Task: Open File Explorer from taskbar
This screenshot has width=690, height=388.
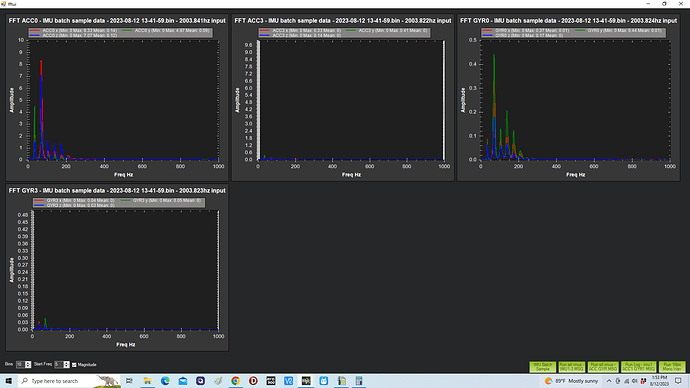Action: coord(147,381)
